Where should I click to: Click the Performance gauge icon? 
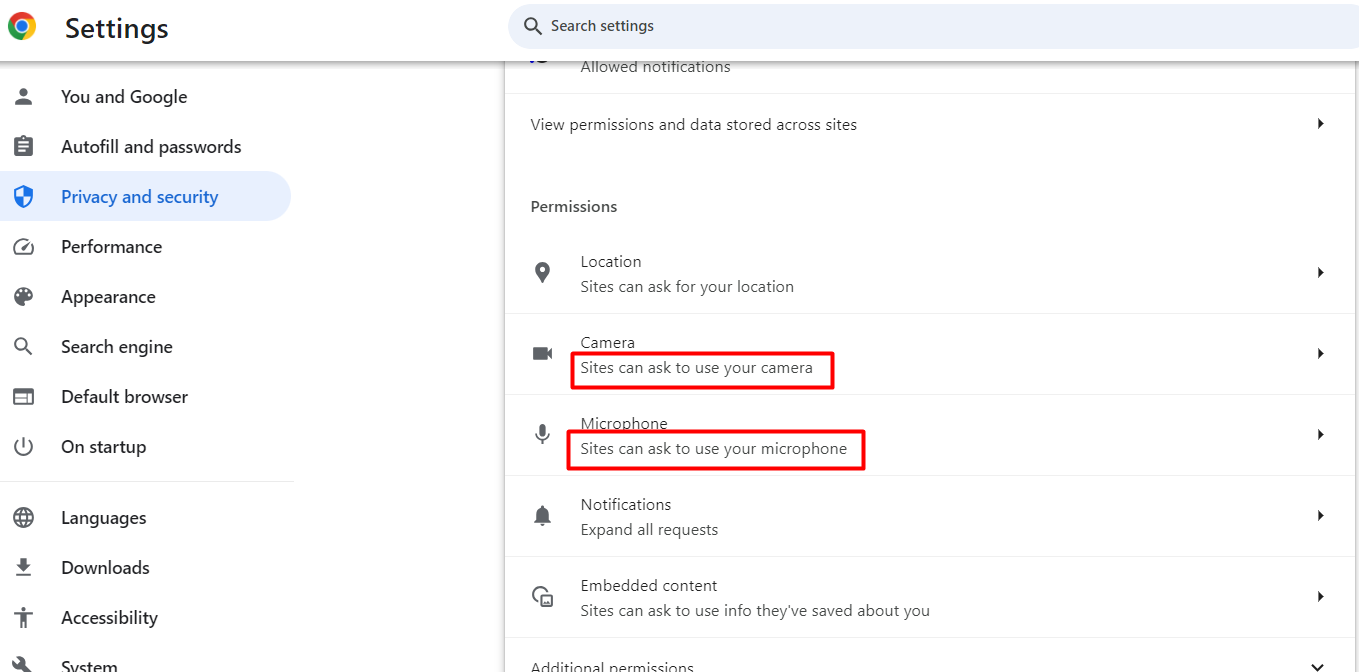pos(23,247)
